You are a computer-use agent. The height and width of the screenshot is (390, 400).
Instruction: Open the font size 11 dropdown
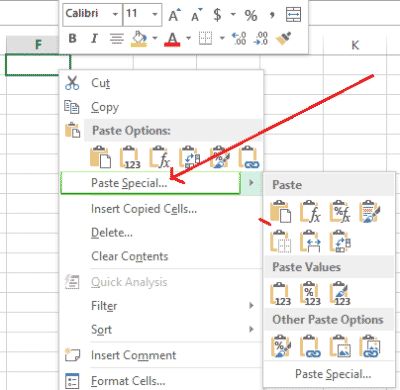155,14
